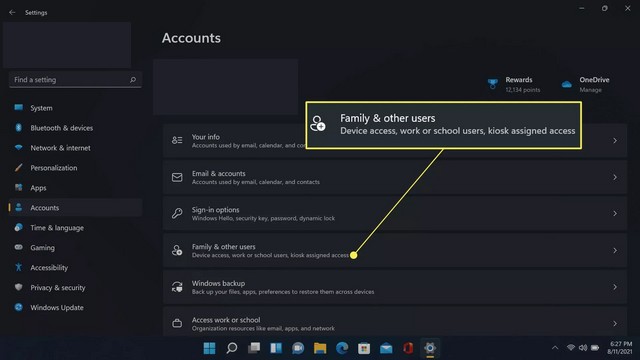Image resolution: width=640 pixels, height=360 pixels.
Task: Click Manage under OneDrive
Action: pyautogui.click(x=590, y=90)
